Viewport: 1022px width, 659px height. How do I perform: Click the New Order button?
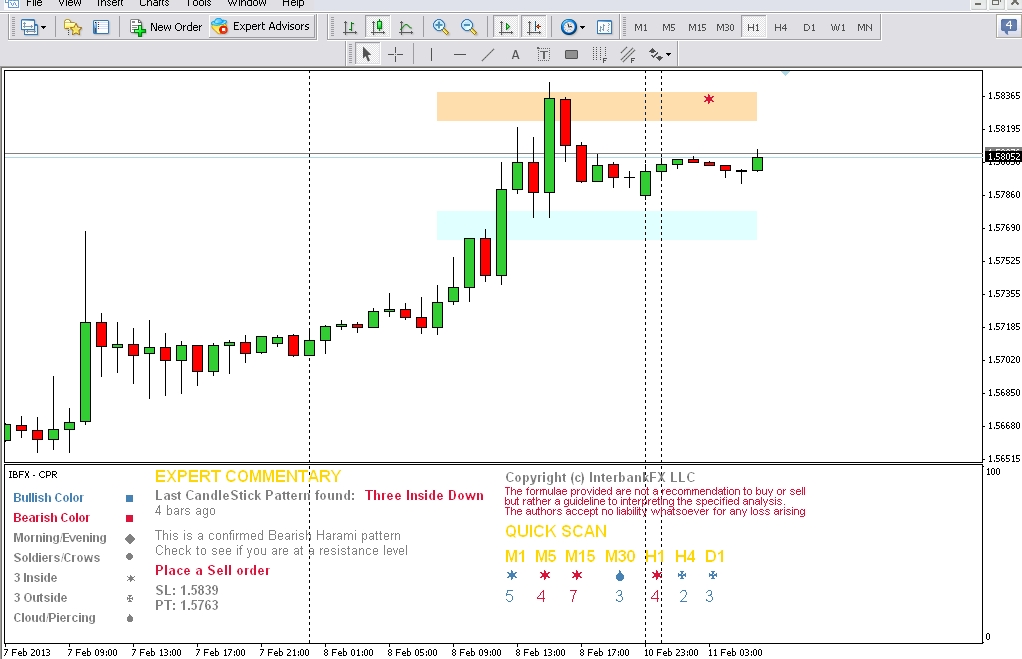(x=166, y=27)
